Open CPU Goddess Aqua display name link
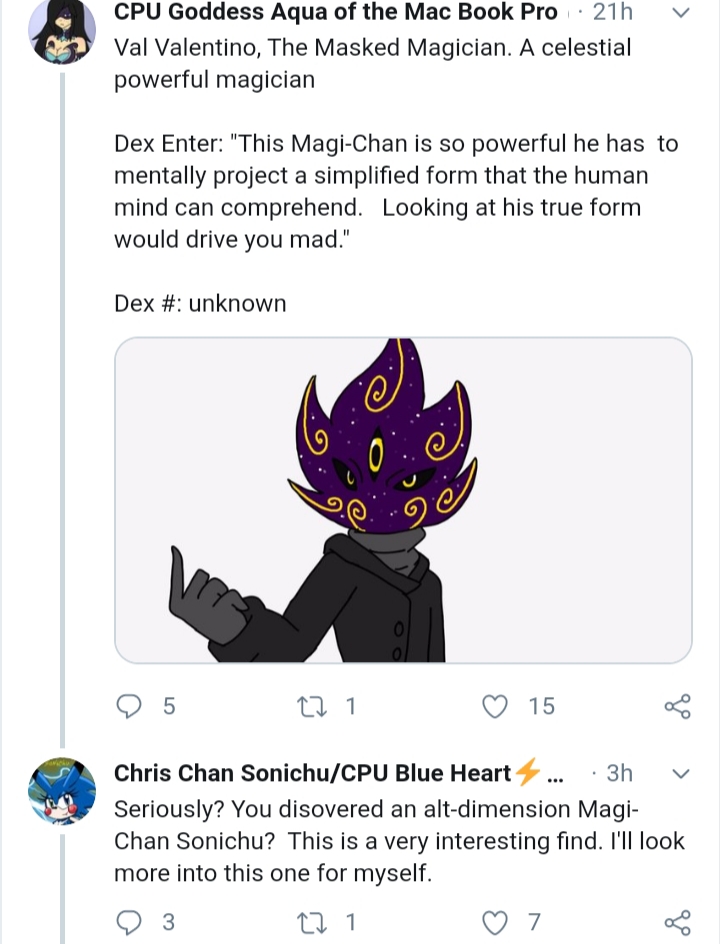The image size is (720, 944). coord(336,12)
